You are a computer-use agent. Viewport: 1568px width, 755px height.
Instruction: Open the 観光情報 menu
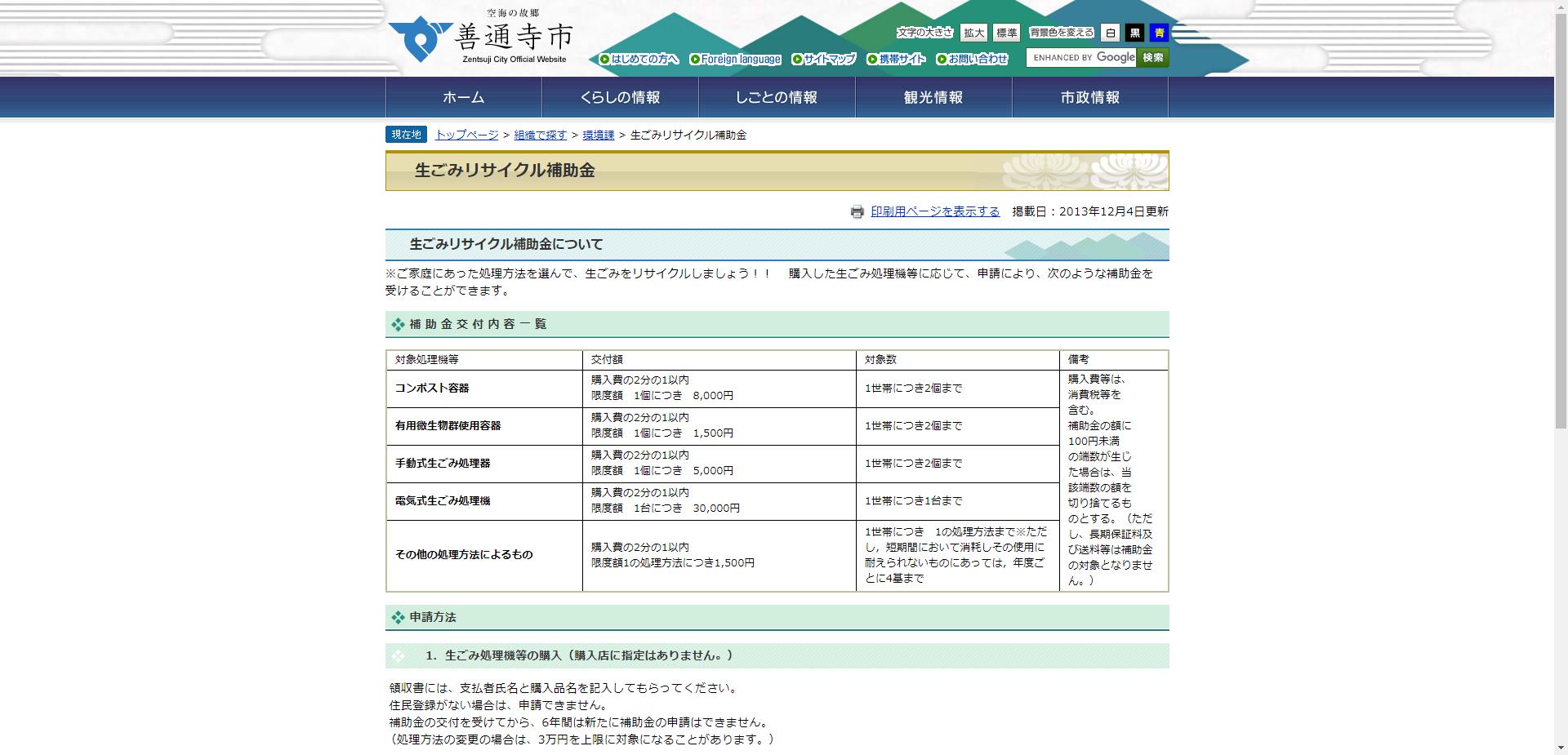931,96
